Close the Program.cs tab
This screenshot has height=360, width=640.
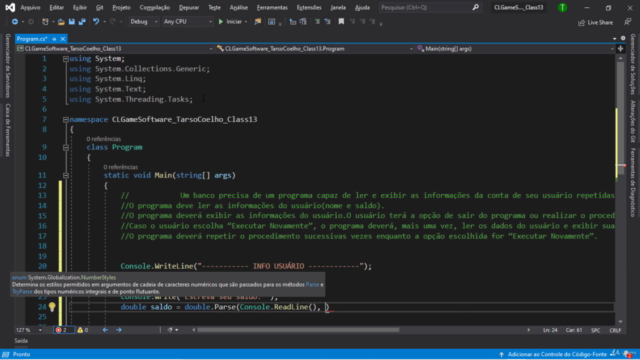[x=63, y=39]
